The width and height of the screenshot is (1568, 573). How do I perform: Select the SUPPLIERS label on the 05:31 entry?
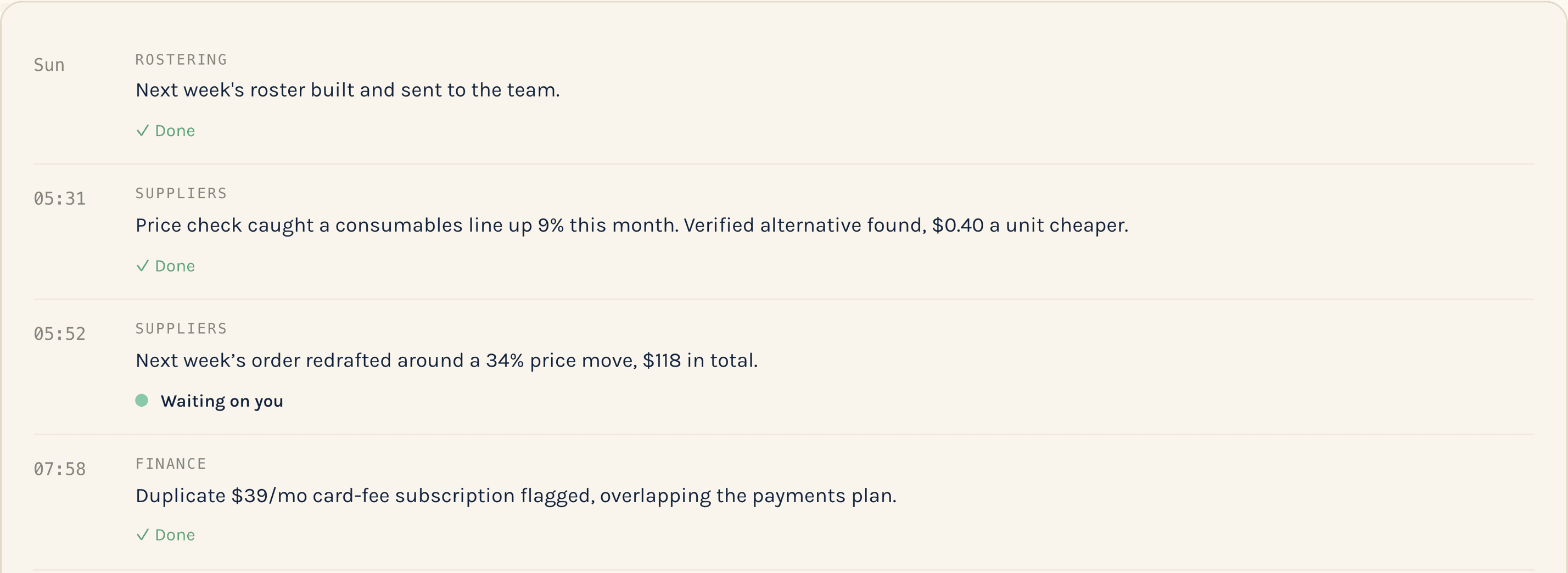tap(181, 193)
